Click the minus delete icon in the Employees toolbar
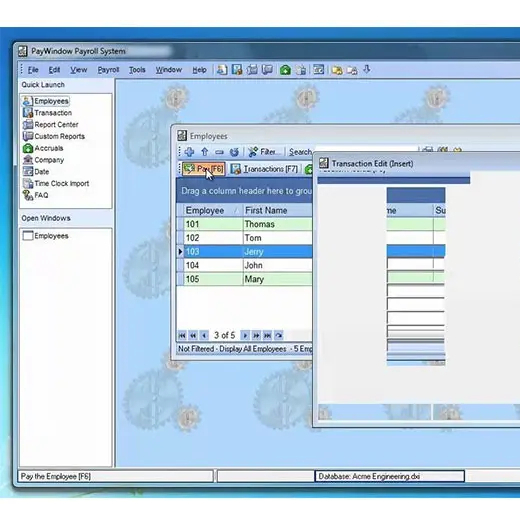Image resolution: width=520 pixels, height=520 pixels. point(219,152)
